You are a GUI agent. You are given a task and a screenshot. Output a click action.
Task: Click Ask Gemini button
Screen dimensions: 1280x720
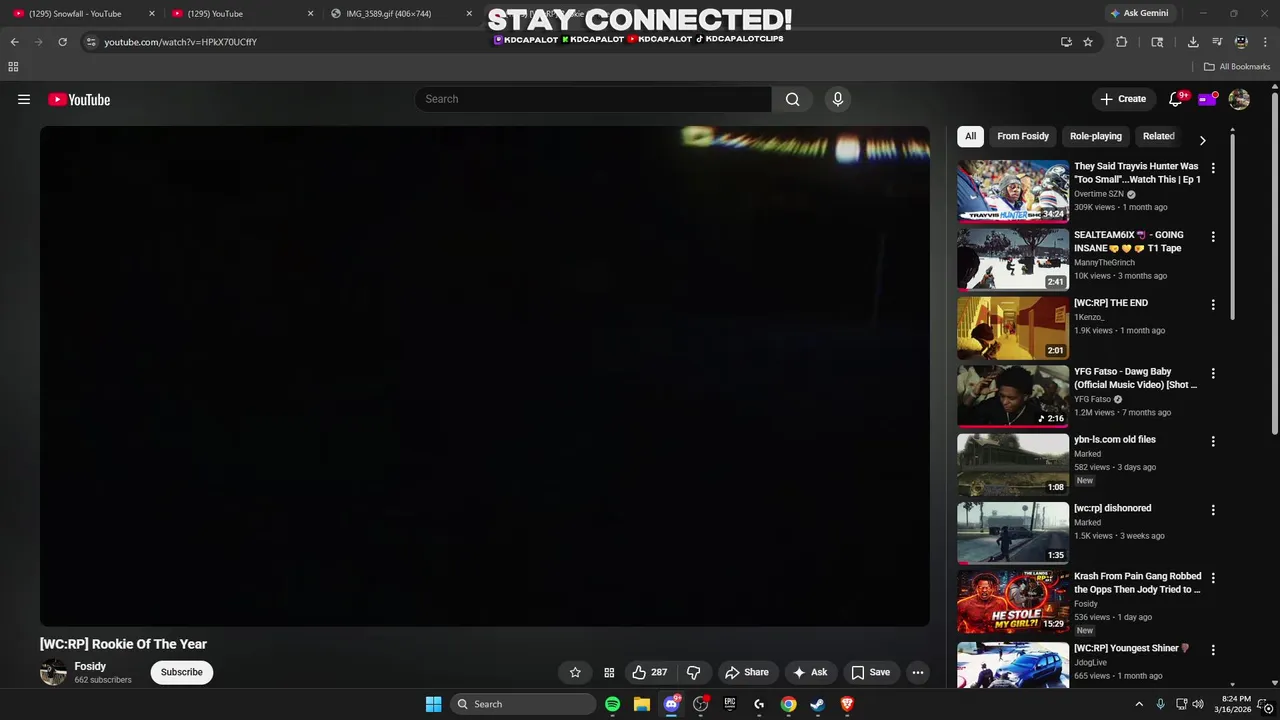[1138, 13]
